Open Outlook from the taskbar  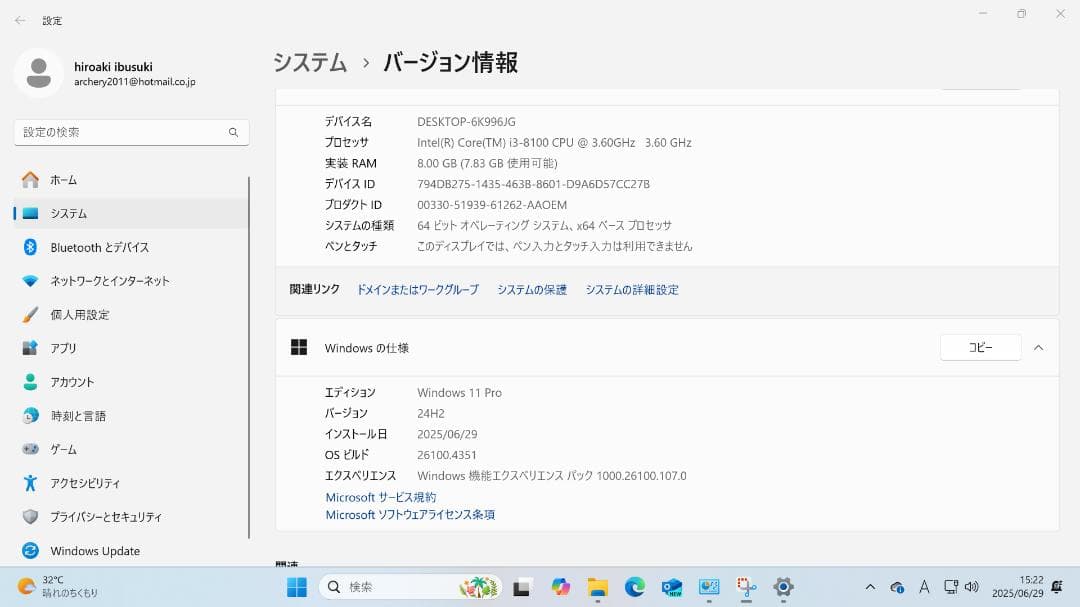(671, 588)
